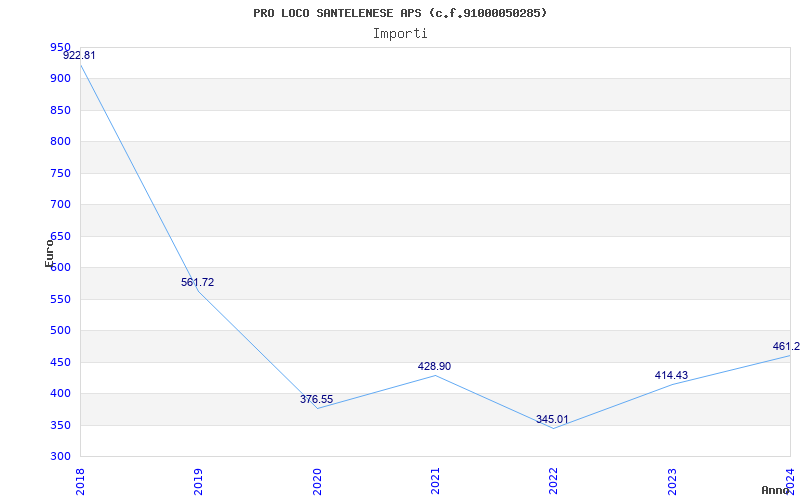Screen dimensions: 800x500
Task: Click the 800 y-axis tick label
Action: [60, 142]
